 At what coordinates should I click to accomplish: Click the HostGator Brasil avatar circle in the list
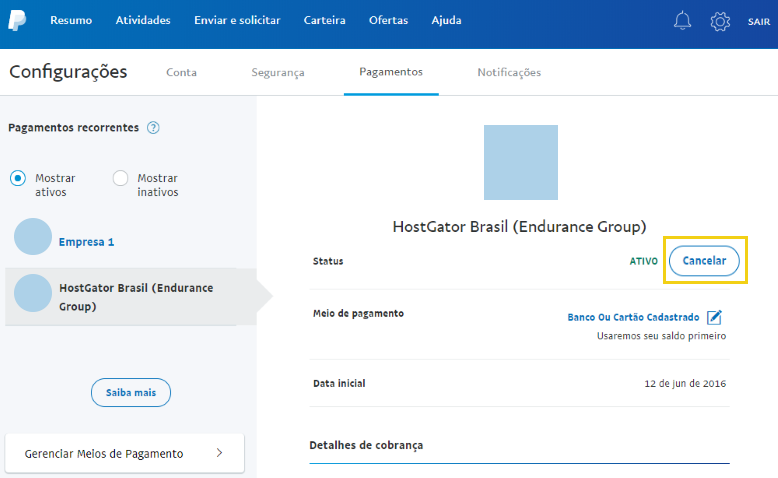33,293
